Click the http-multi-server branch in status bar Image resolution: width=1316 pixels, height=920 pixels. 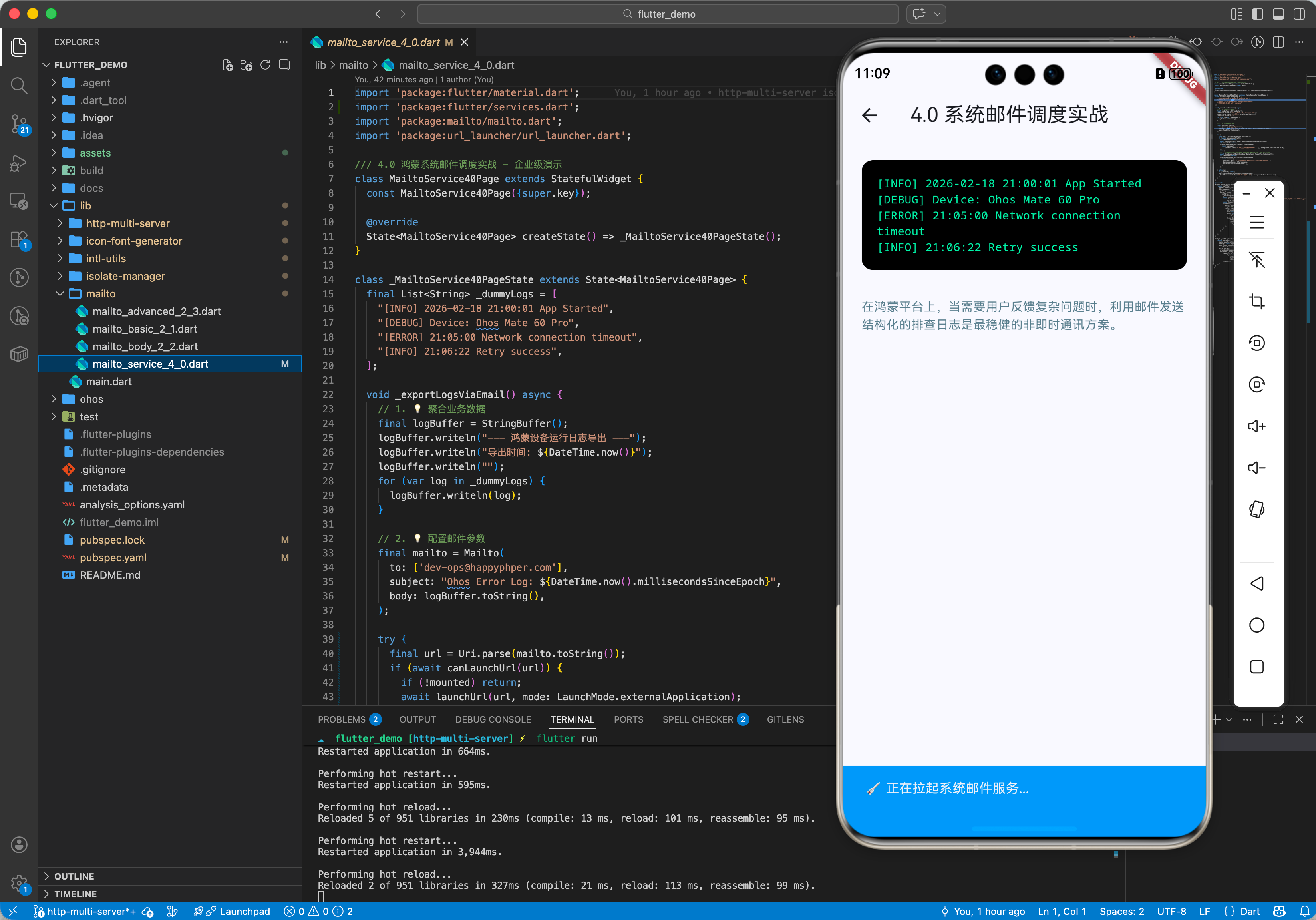[x=86, y=911]
